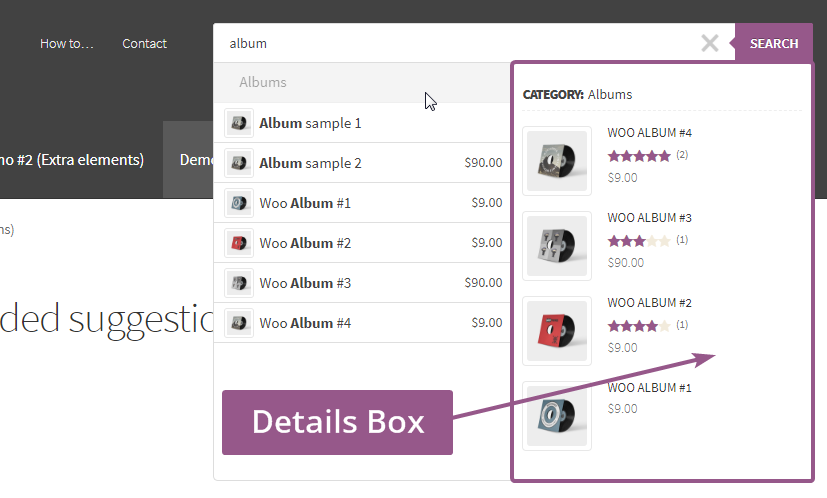Click the red WOO ALBUM #2 cover image
The height and width of the screenshot is (498, 827).
tap(557, 331)
